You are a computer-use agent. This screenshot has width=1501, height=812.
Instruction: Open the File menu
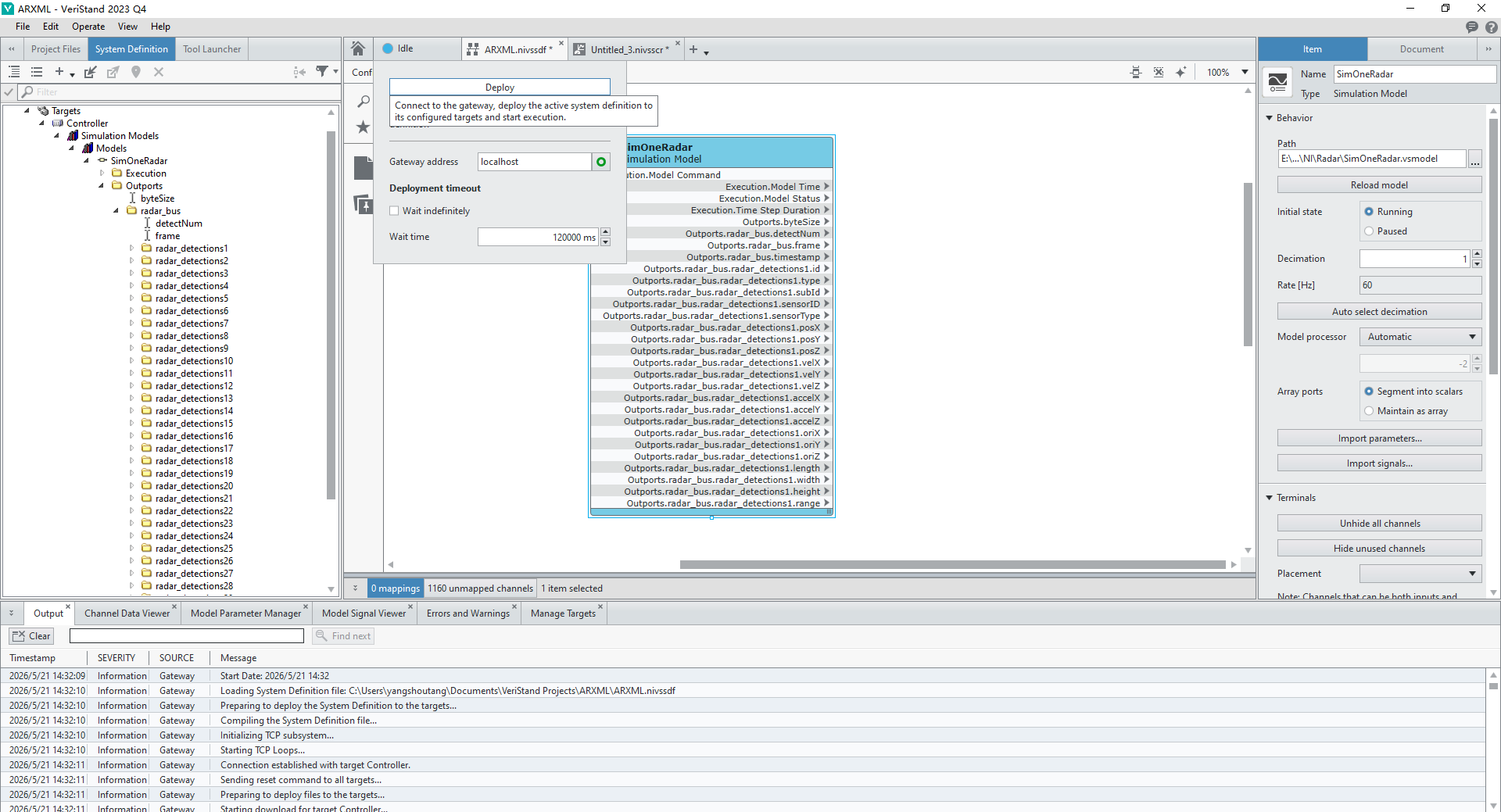[x=23, y=27]
